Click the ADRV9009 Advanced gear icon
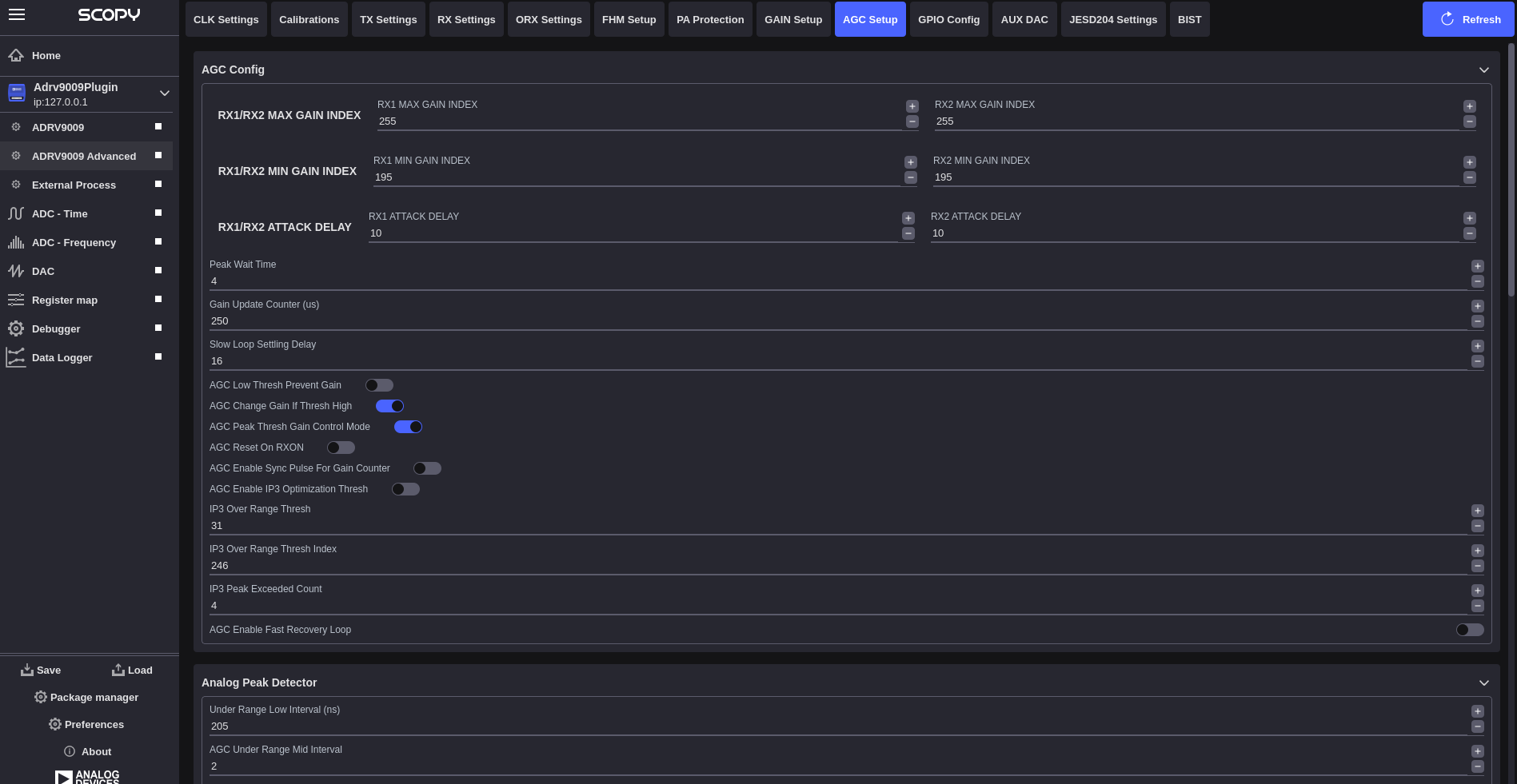This screenshot has height=784, width=1517. [16, 156]
